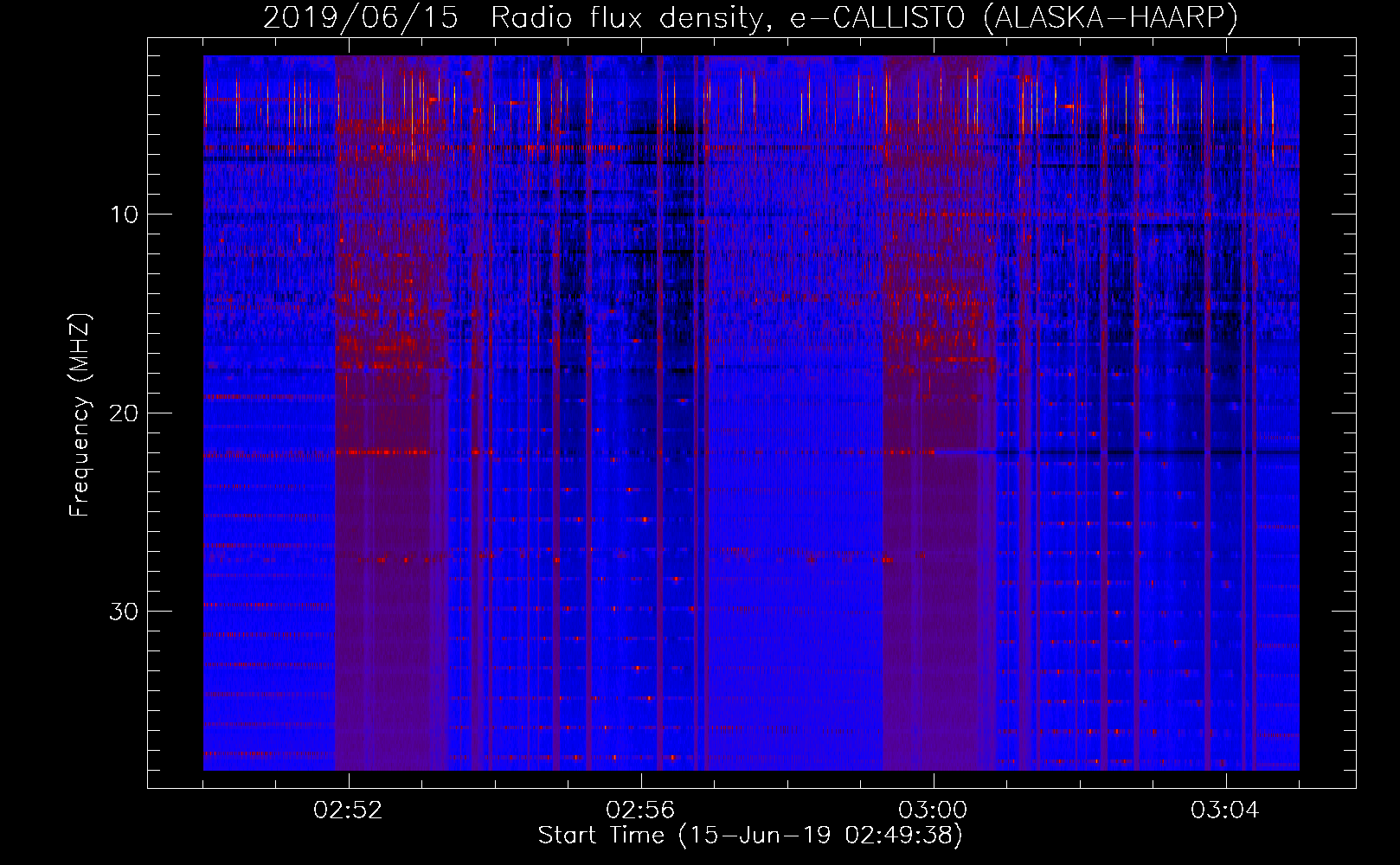The width and height of the screenshot is (1400, 865).
Task: Click the frequency tick label 20
Action: (x=125, y=413)
